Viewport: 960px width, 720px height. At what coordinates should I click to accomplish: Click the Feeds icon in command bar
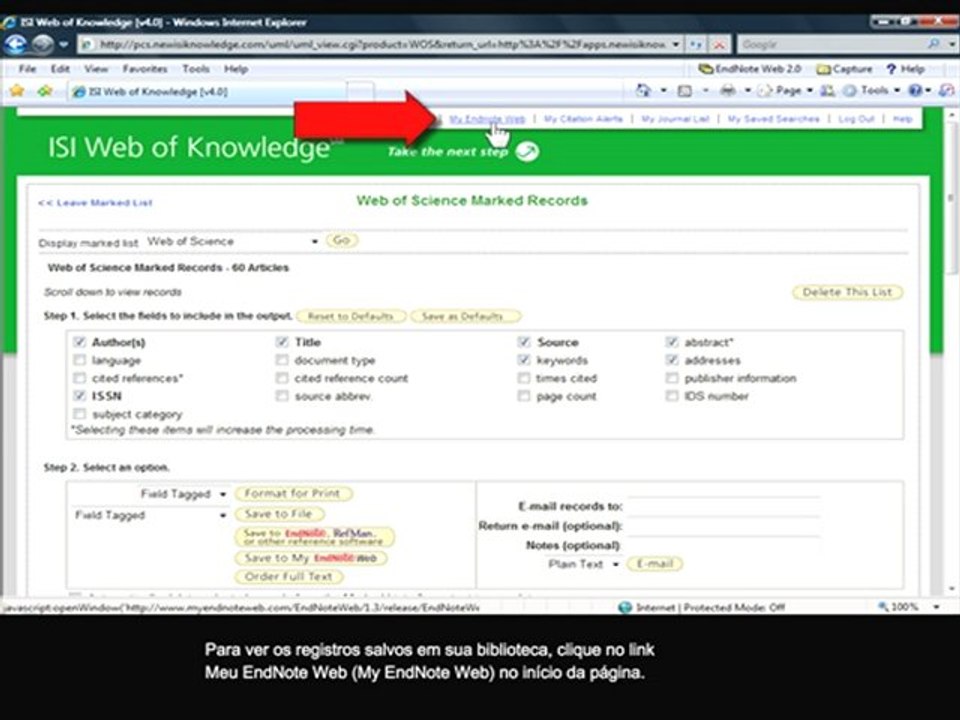tap(684, 91)
